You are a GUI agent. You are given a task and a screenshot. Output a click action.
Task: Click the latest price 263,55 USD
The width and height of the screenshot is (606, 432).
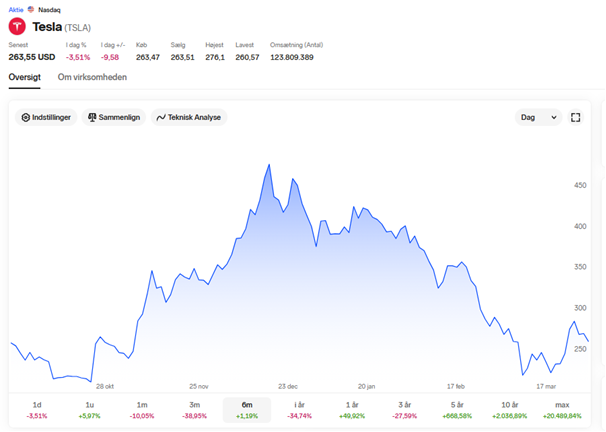32,57
